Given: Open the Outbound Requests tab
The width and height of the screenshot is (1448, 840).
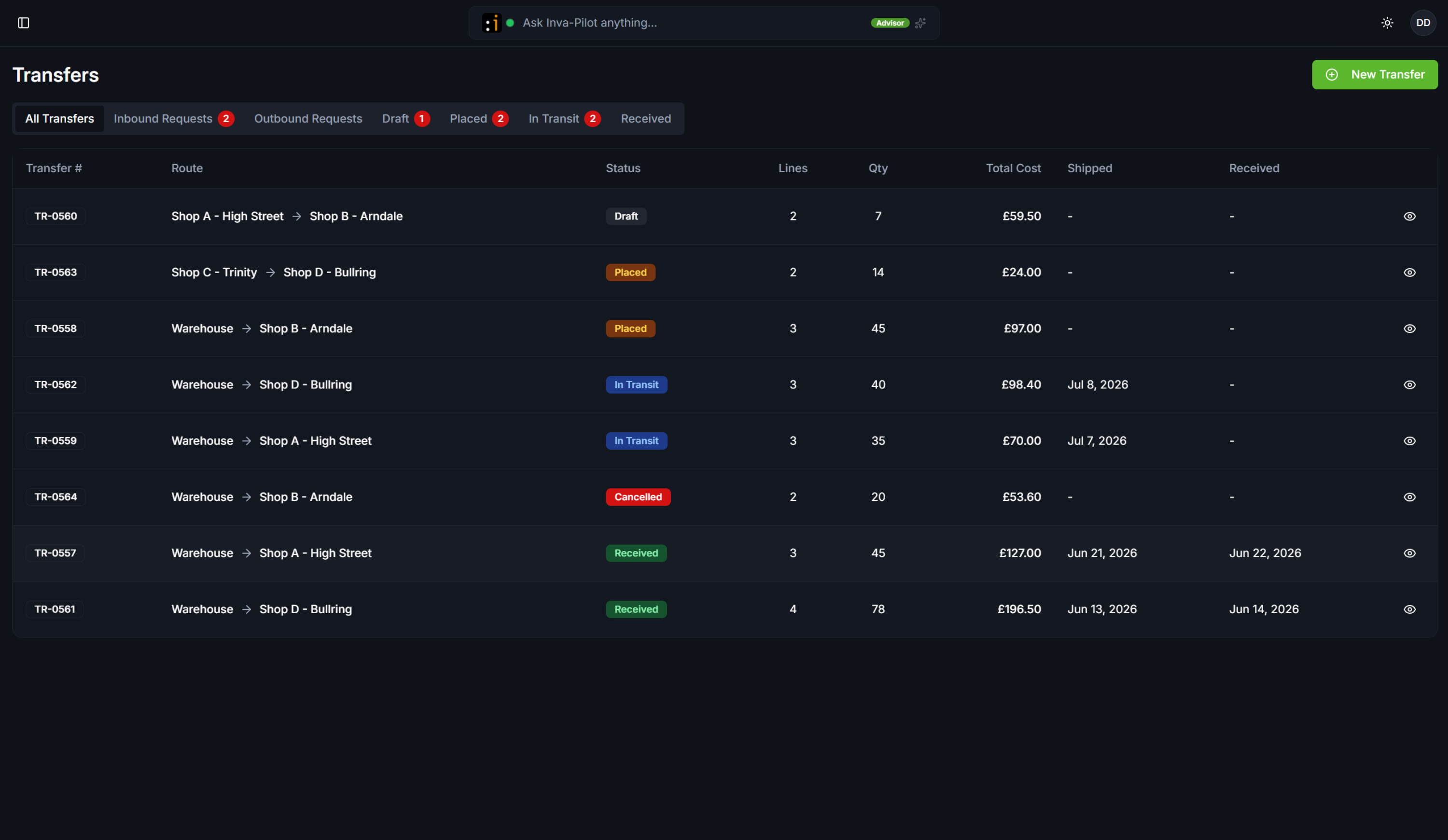Looking at the screenshot, I should click(x=308, y=118).
